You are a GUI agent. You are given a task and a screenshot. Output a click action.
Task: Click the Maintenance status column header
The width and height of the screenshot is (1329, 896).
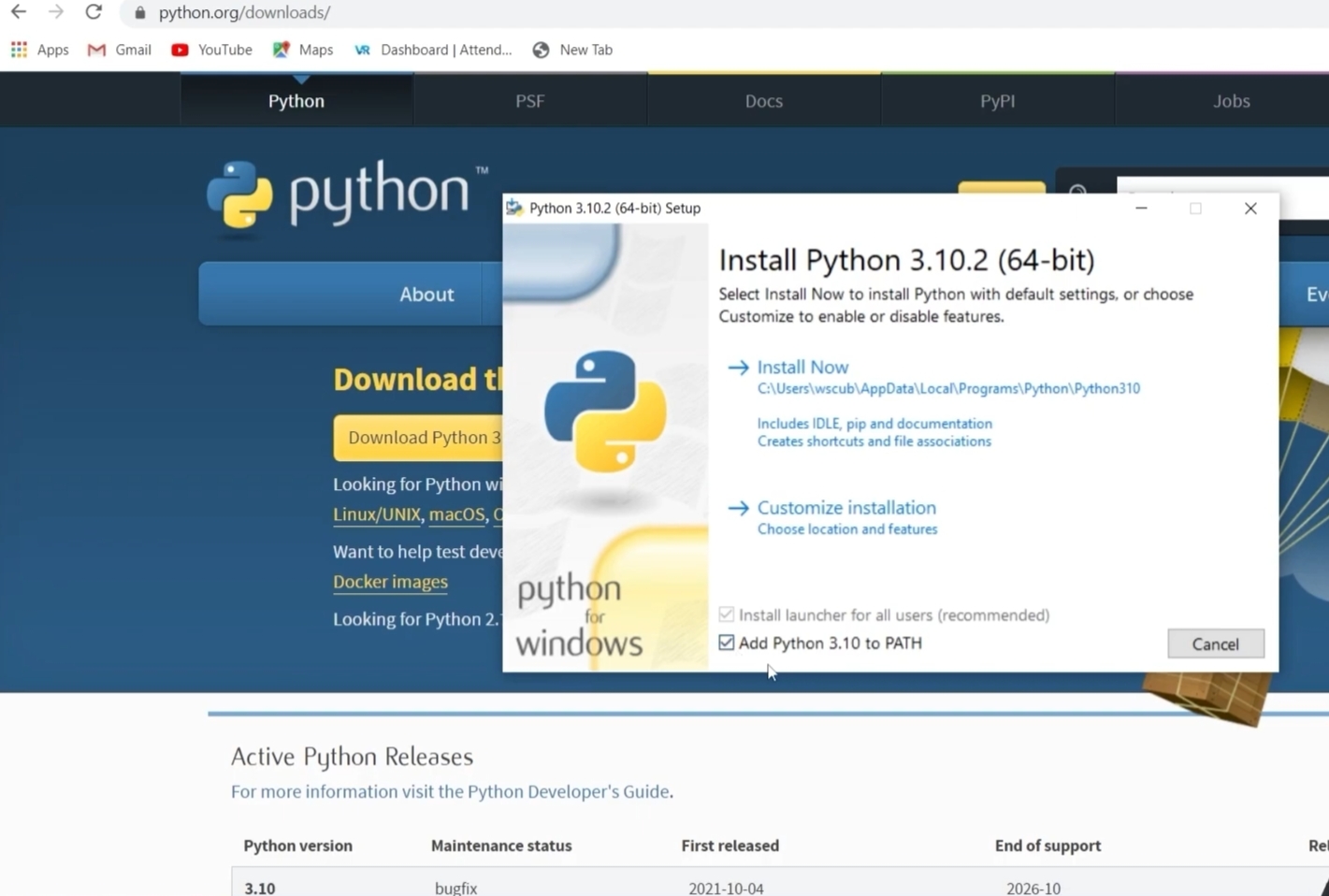[x=501, y=845]
